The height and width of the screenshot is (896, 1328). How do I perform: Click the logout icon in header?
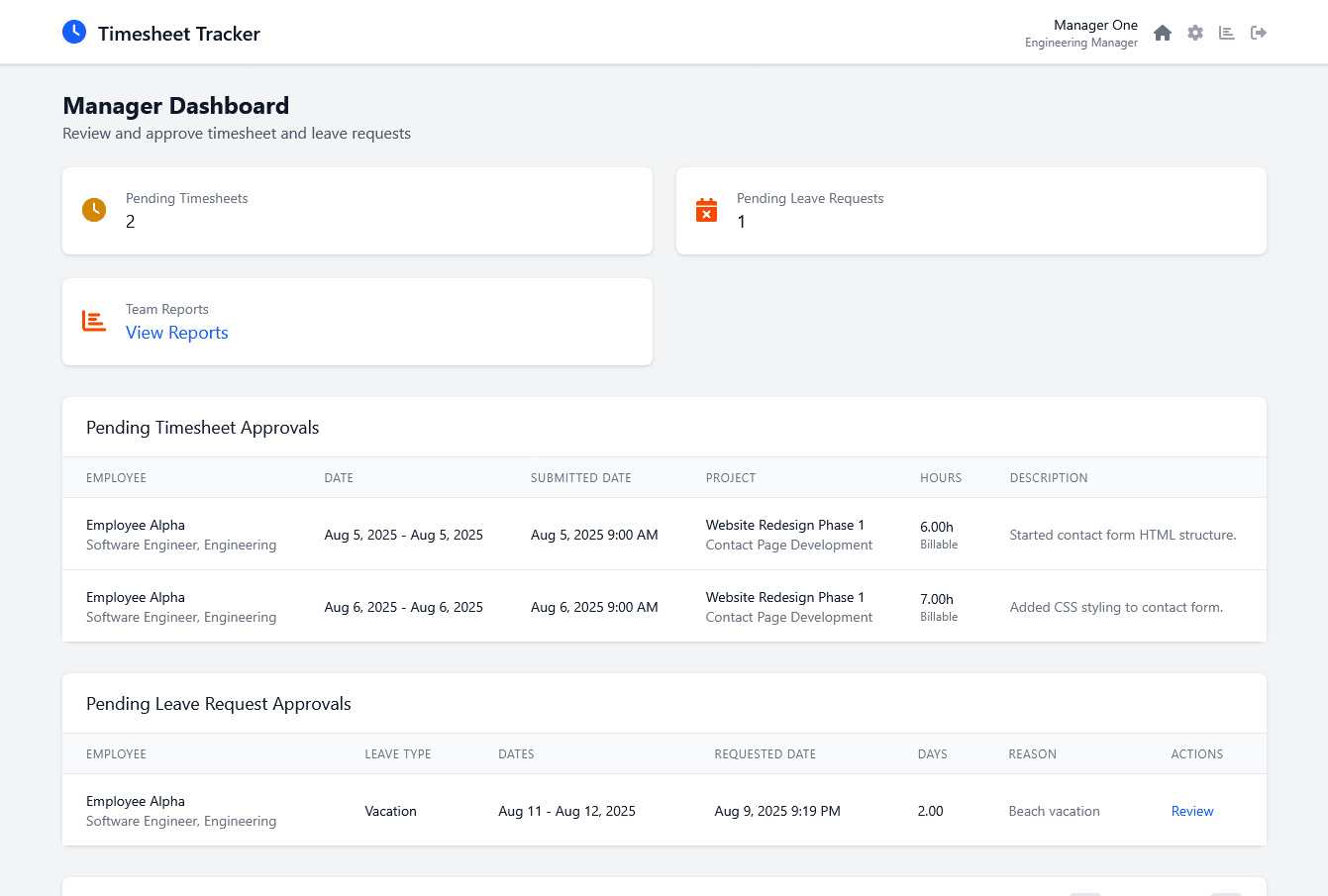pyautogui.click(x=1259, y=33)
